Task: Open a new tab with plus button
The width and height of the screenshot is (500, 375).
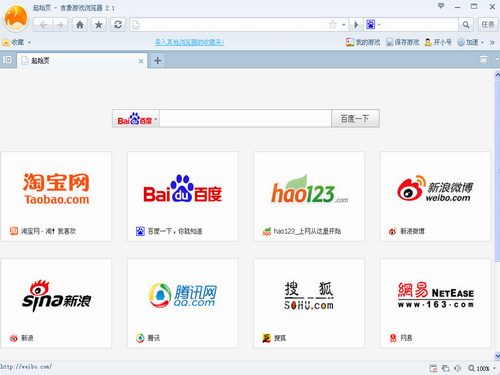Action: [x=158, y=60]
